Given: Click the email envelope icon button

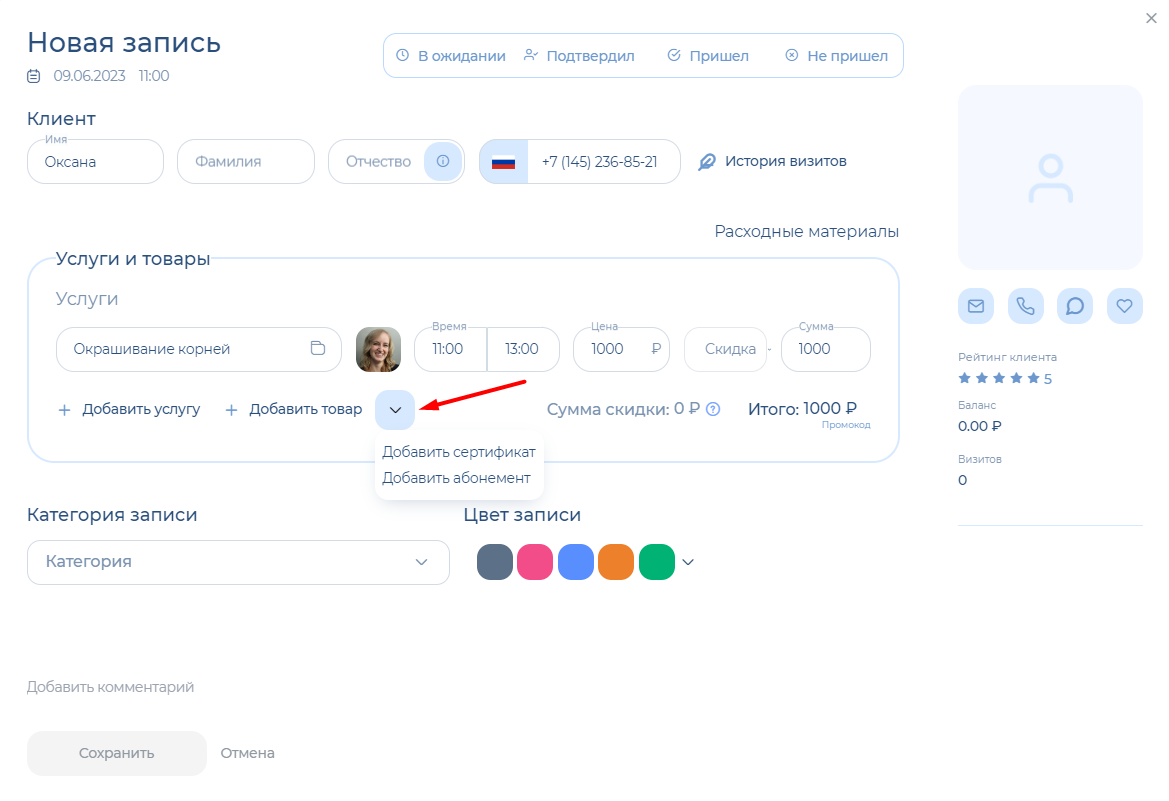Looking at the screenshot, I should [x=975, y=306].
